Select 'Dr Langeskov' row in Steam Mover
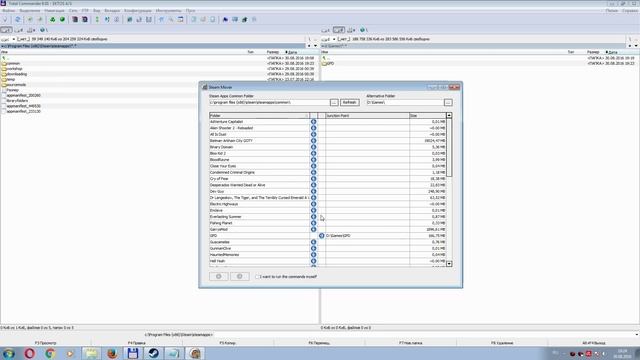This screenshot has width=640, height=360. [327, 198]
